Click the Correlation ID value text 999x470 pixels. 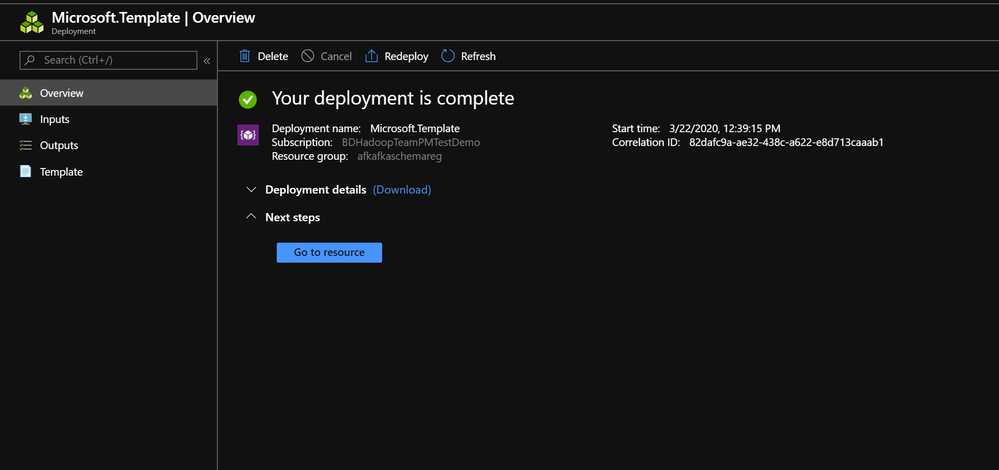[x=786, y=142]
